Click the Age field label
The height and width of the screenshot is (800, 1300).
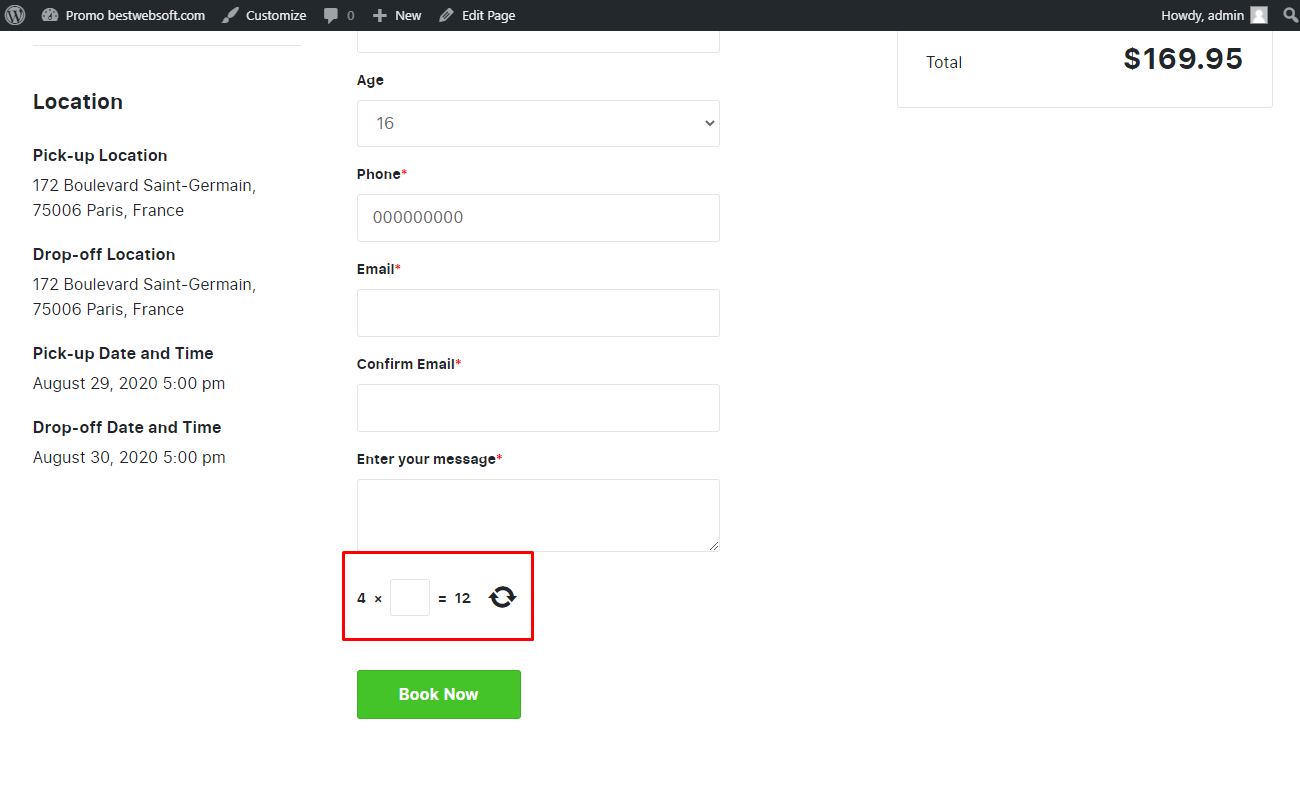click(x=370, y=80)
